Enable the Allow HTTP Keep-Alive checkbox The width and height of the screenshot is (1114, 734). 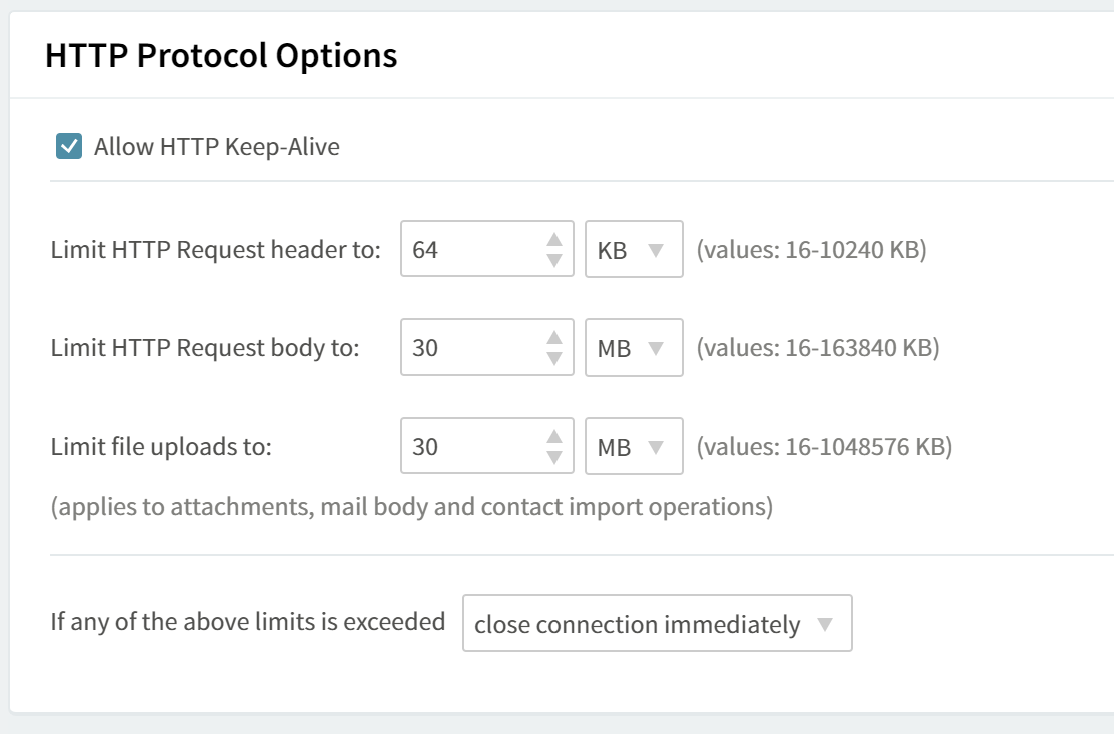click(68, 147)
